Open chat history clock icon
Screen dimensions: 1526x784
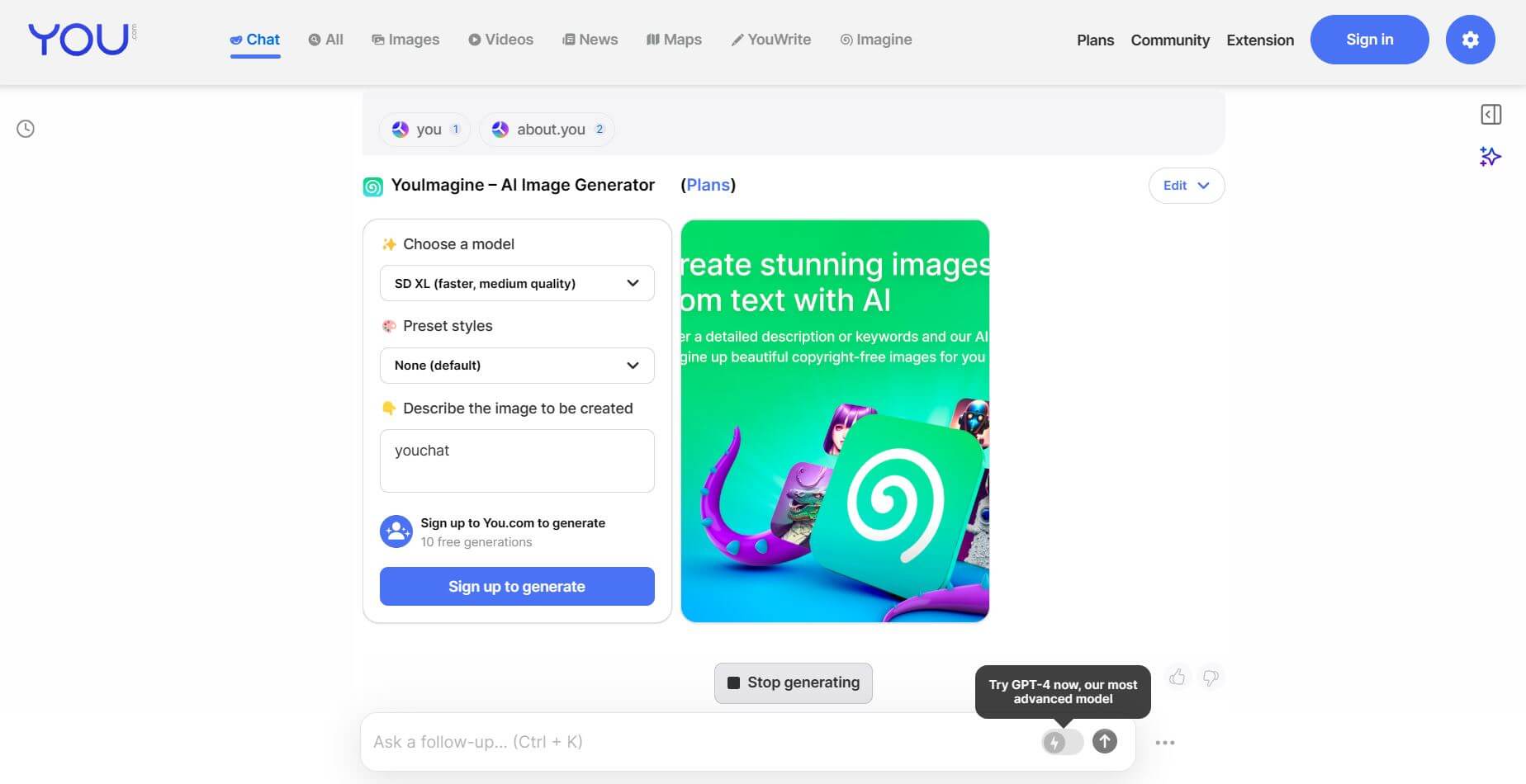pyautogui.click(x=26, y=129)
